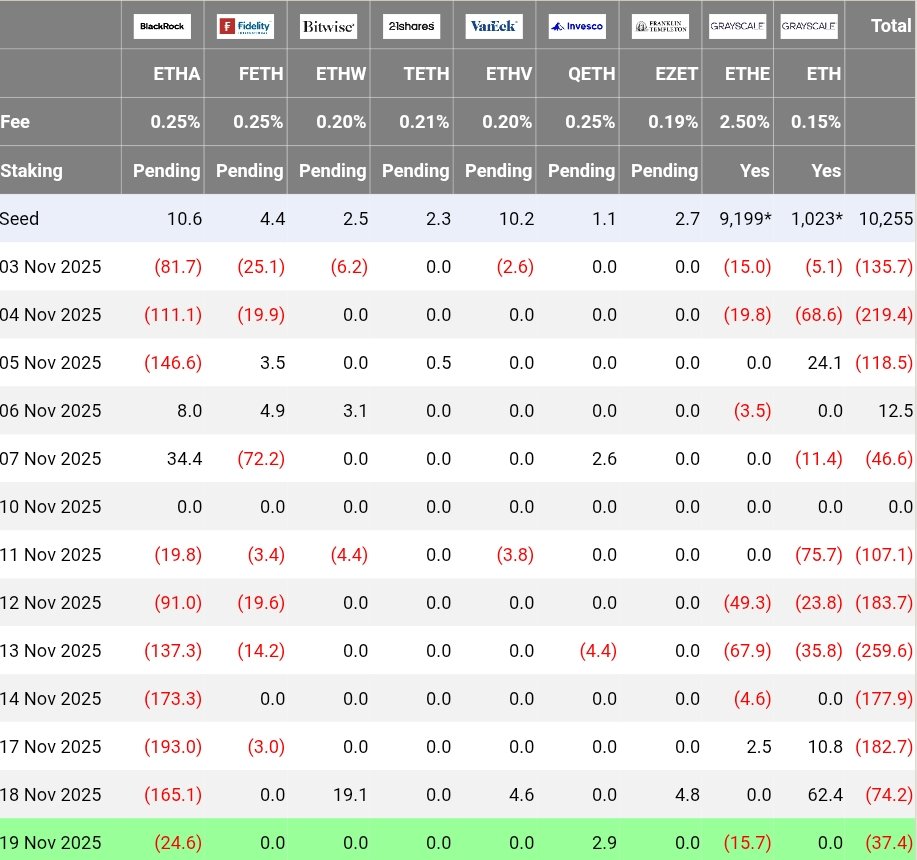Click the Grayscale logo above ETHE
917x860 pixels.
tap(737, 26)
